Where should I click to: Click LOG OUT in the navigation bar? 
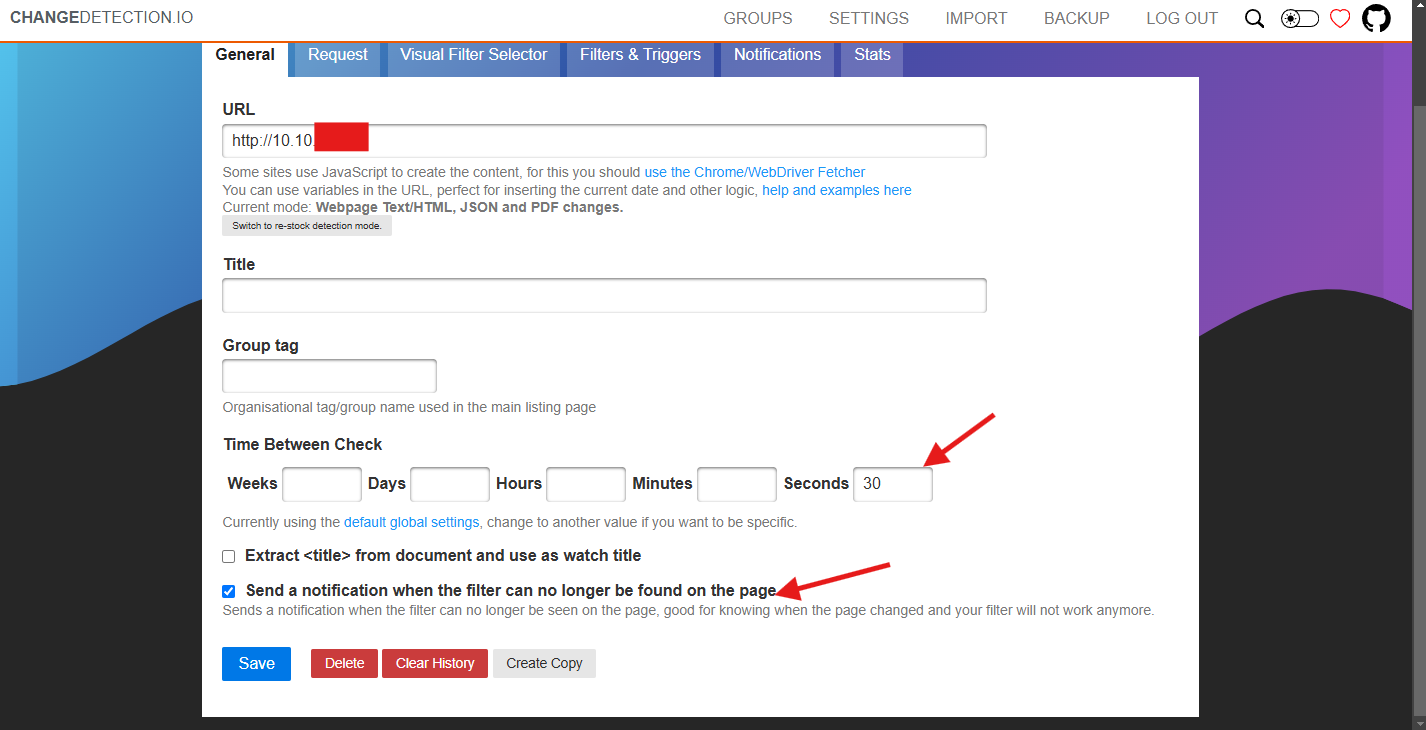[x=1181, y=18]
